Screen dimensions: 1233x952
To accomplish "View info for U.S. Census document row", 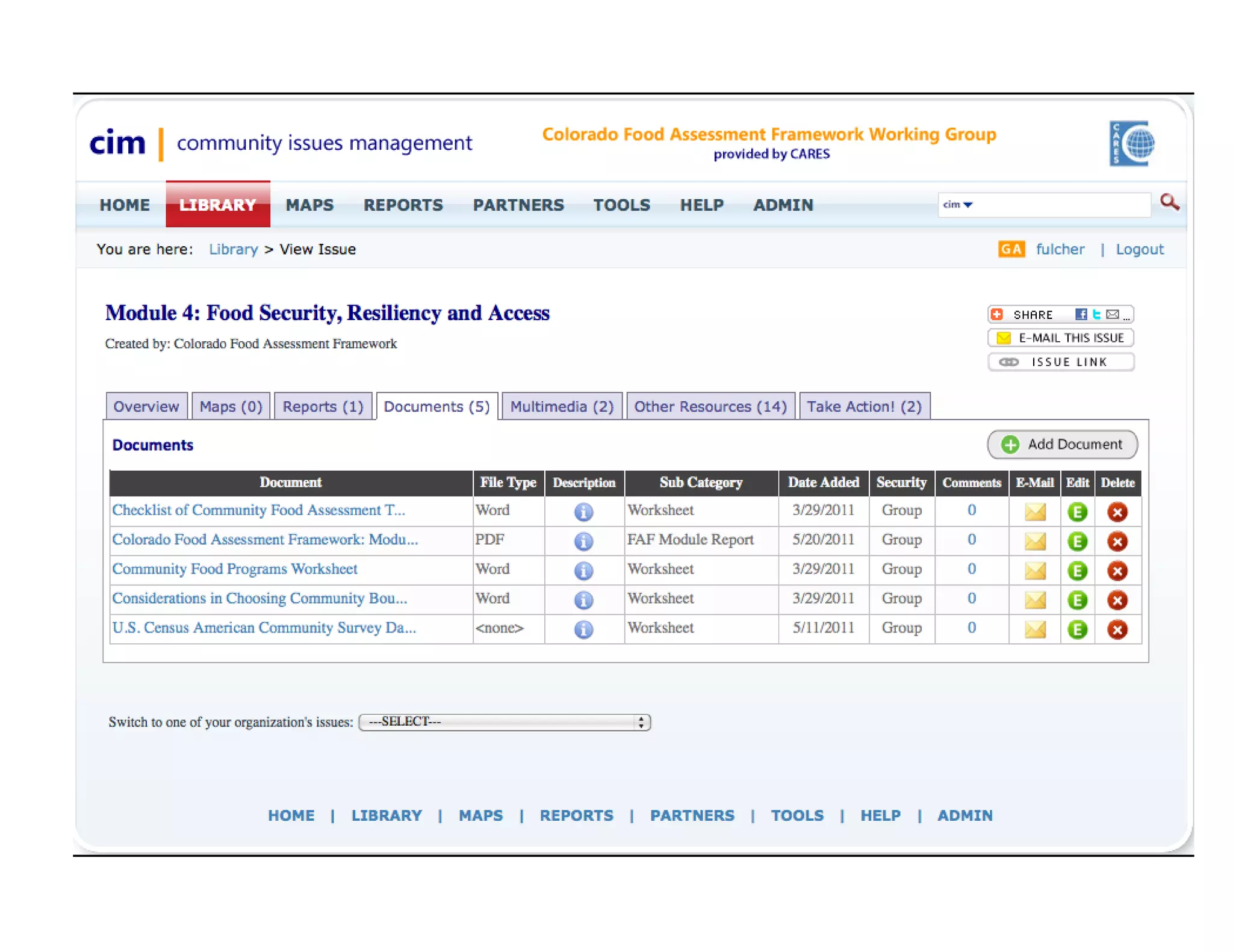I will click(583, 629).
